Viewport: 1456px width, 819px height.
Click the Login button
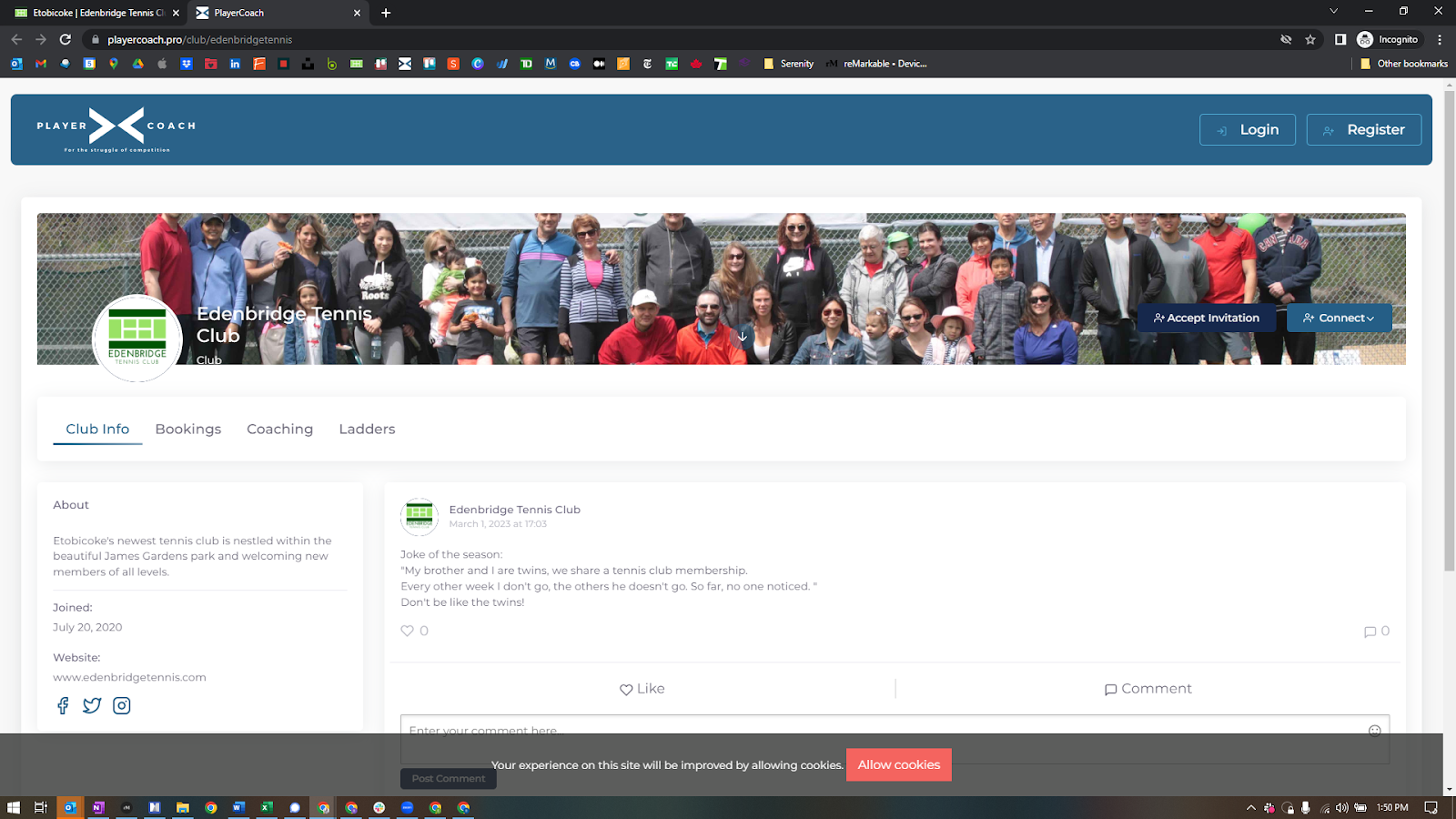[1248, 129]
